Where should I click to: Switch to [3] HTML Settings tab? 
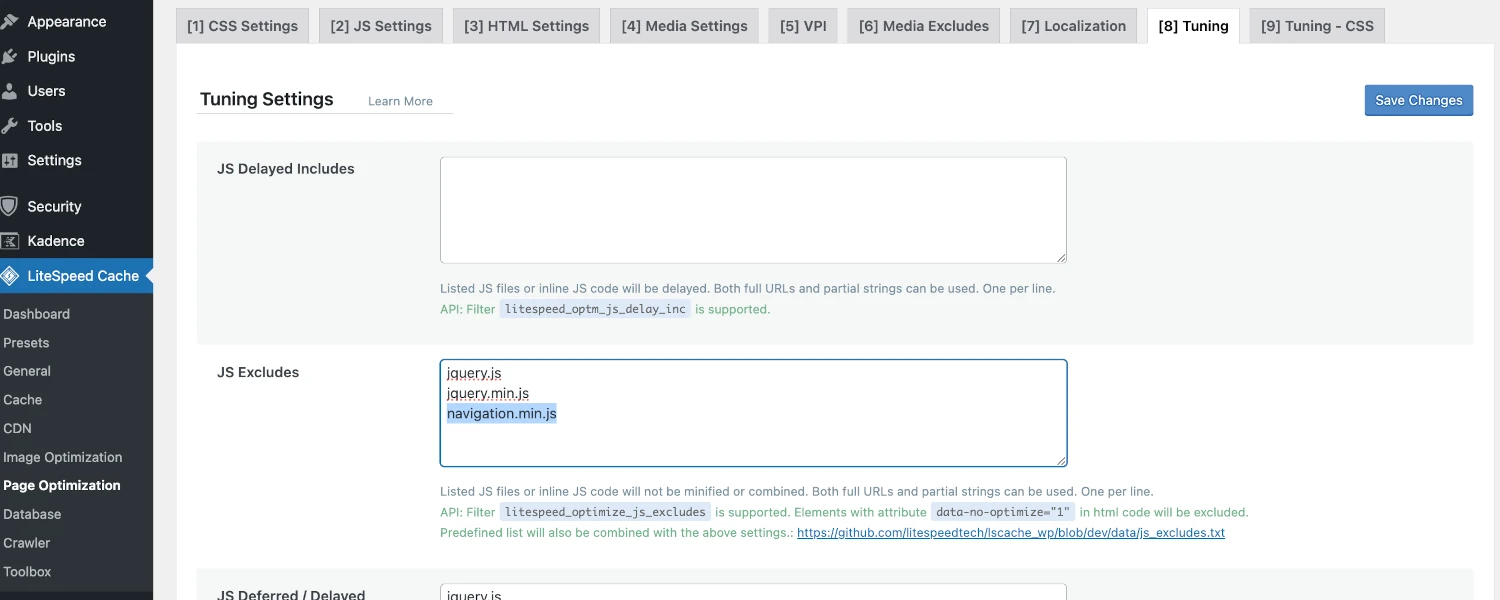click(x=526, y=26)
